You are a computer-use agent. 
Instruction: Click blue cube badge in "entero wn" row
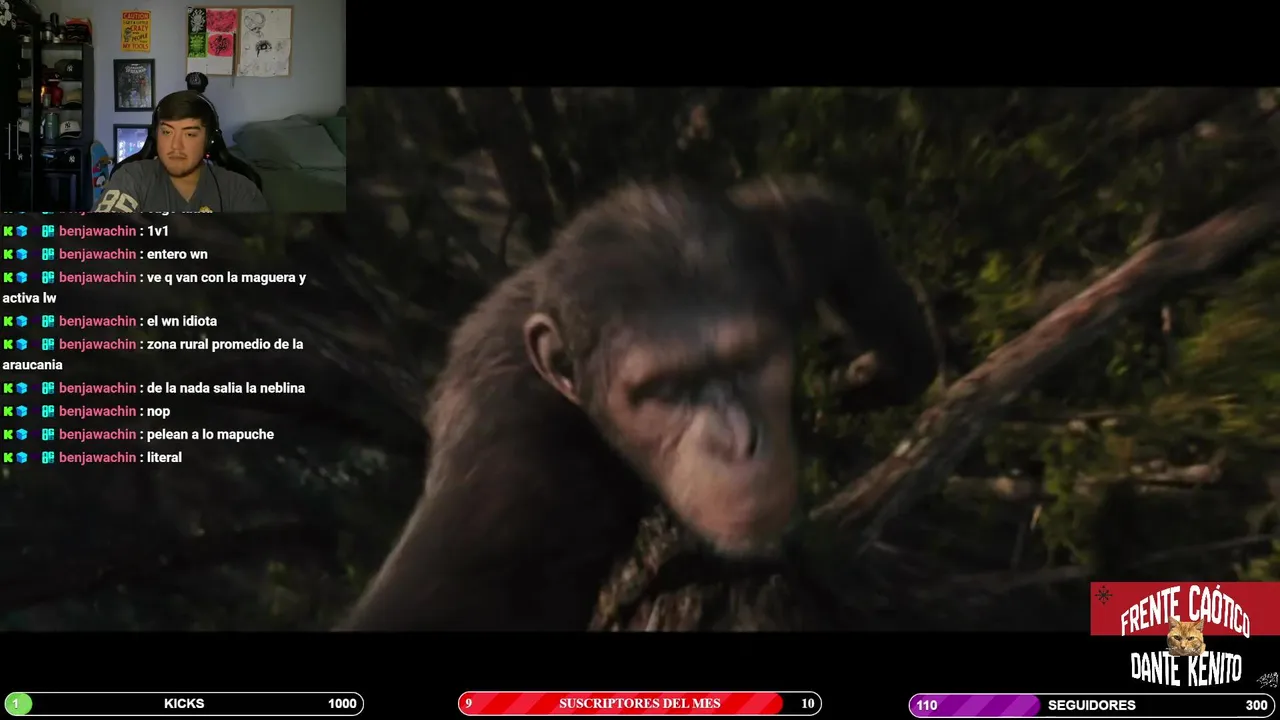click(22, 254)
